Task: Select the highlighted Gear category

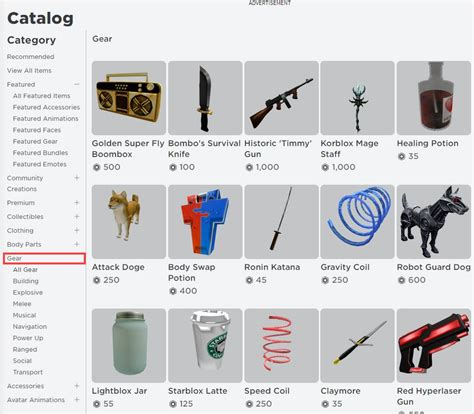Action: [x=44, y=258]
